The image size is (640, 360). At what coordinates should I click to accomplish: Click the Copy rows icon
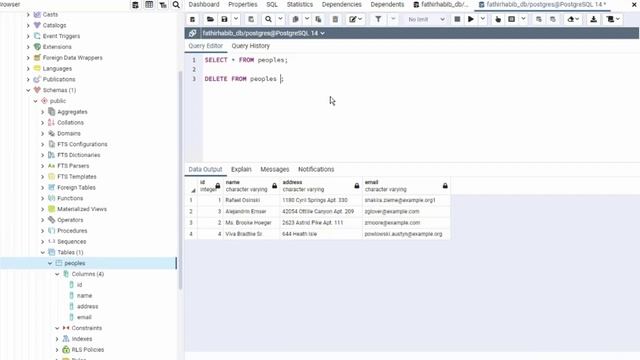296,19
